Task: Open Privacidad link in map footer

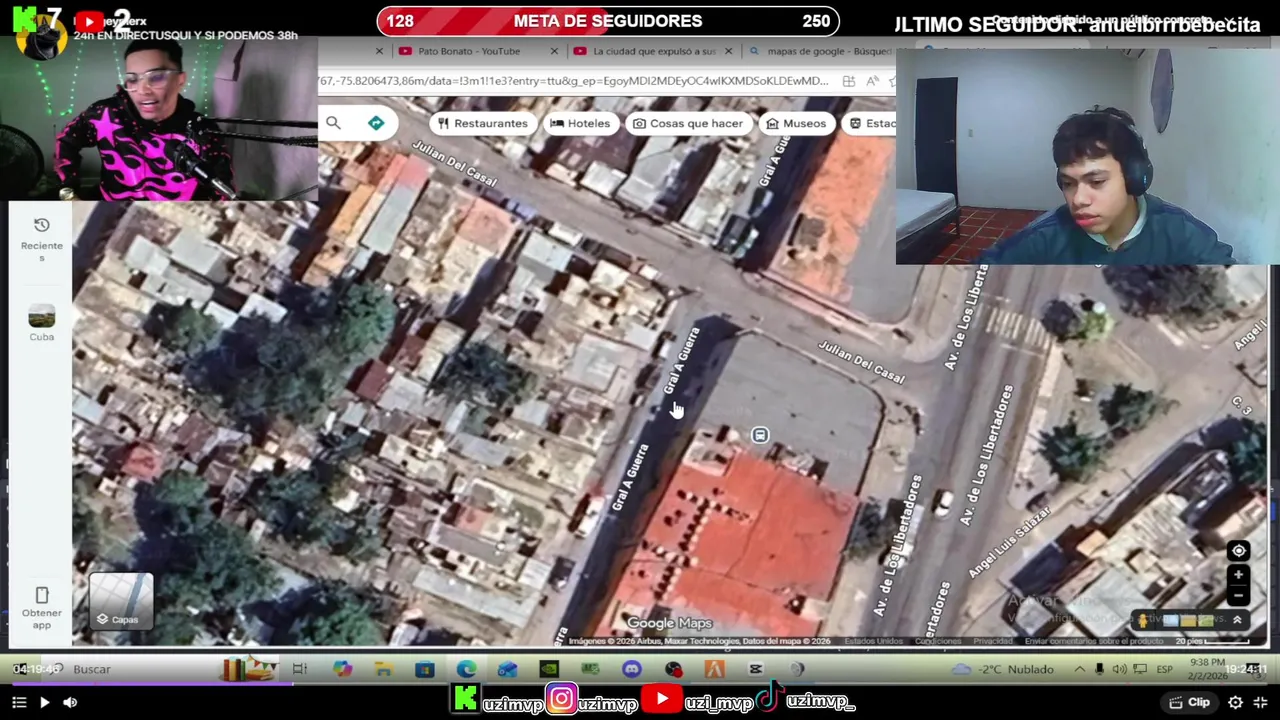Action: click(993, 641)
